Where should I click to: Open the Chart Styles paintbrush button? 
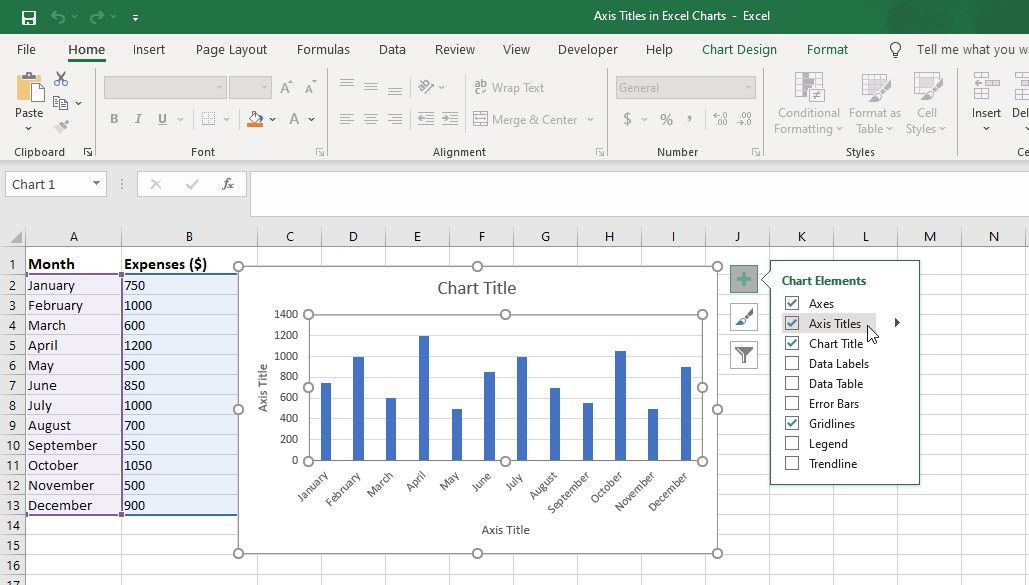744,317
